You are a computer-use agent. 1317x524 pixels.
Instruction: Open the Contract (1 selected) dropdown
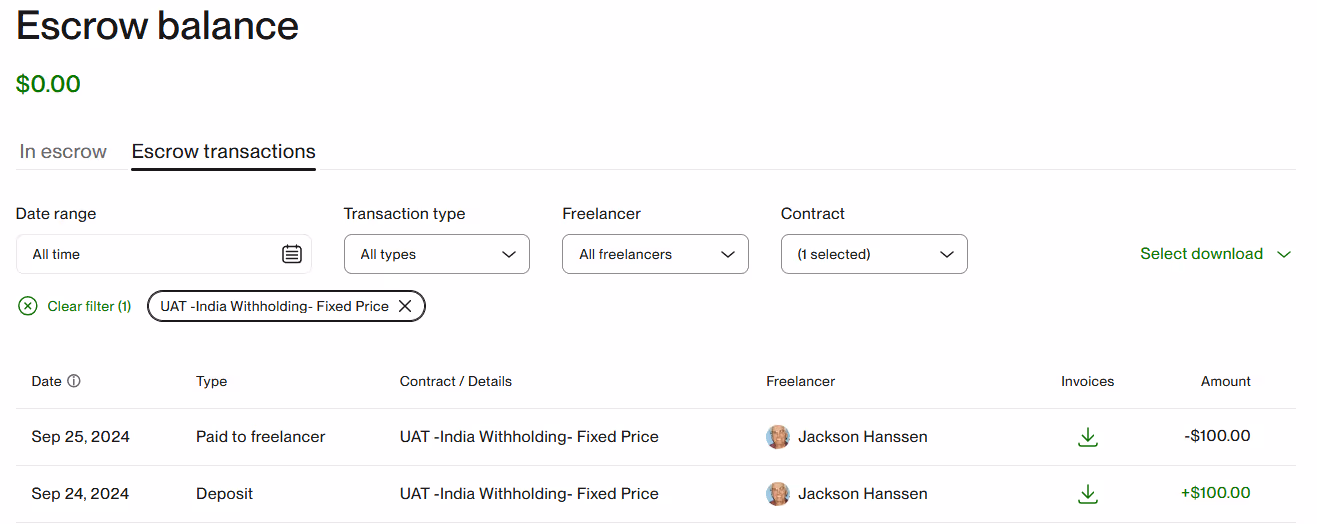pos(874,254)
